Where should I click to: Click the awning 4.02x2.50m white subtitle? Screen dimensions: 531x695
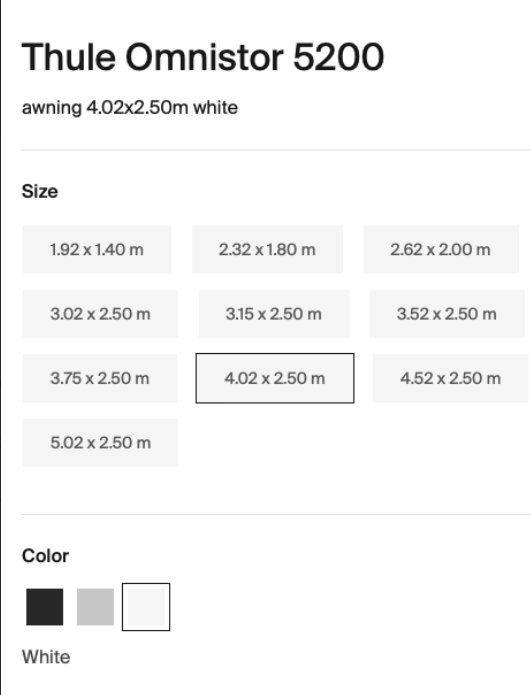(x=130, y=108)
